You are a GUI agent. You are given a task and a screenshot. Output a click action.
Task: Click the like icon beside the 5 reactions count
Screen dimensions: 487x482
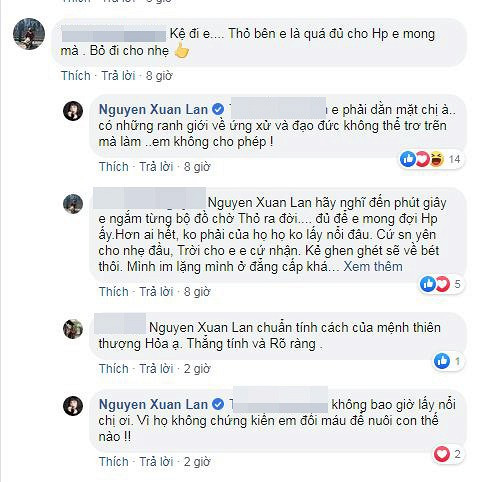(428, 284)
